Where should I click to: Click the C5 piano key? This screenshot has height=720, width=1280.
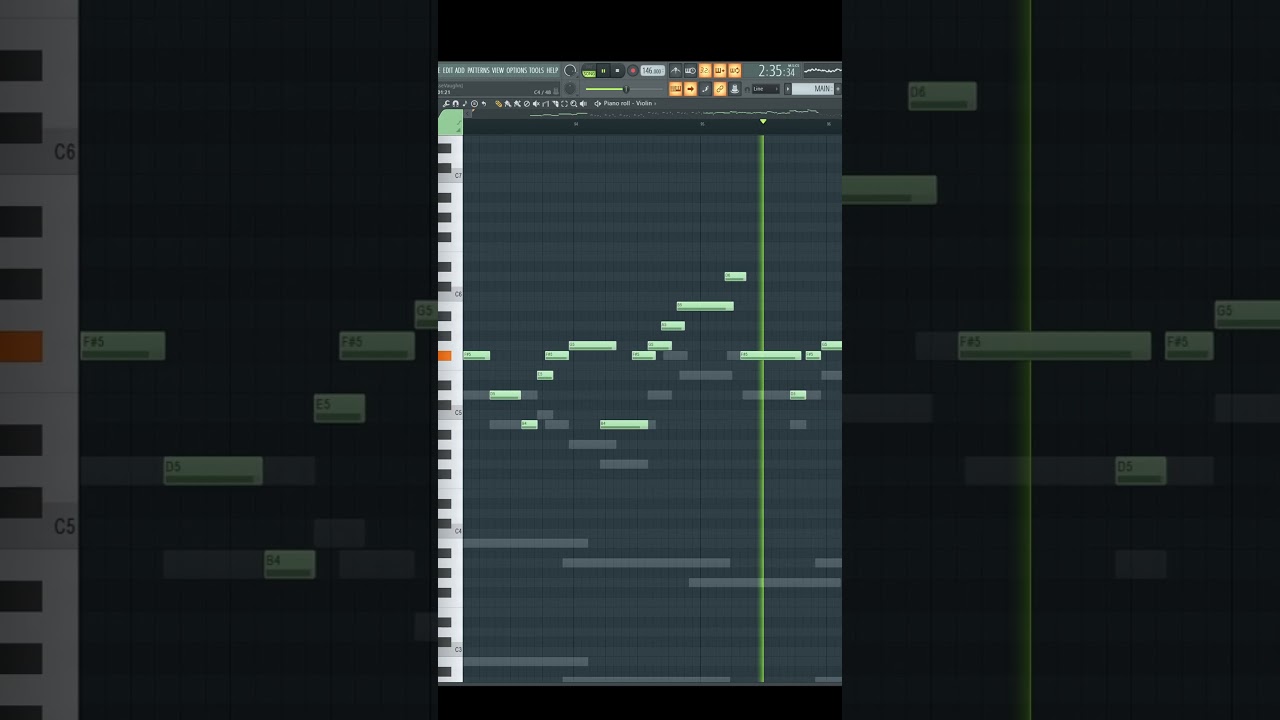450,412
